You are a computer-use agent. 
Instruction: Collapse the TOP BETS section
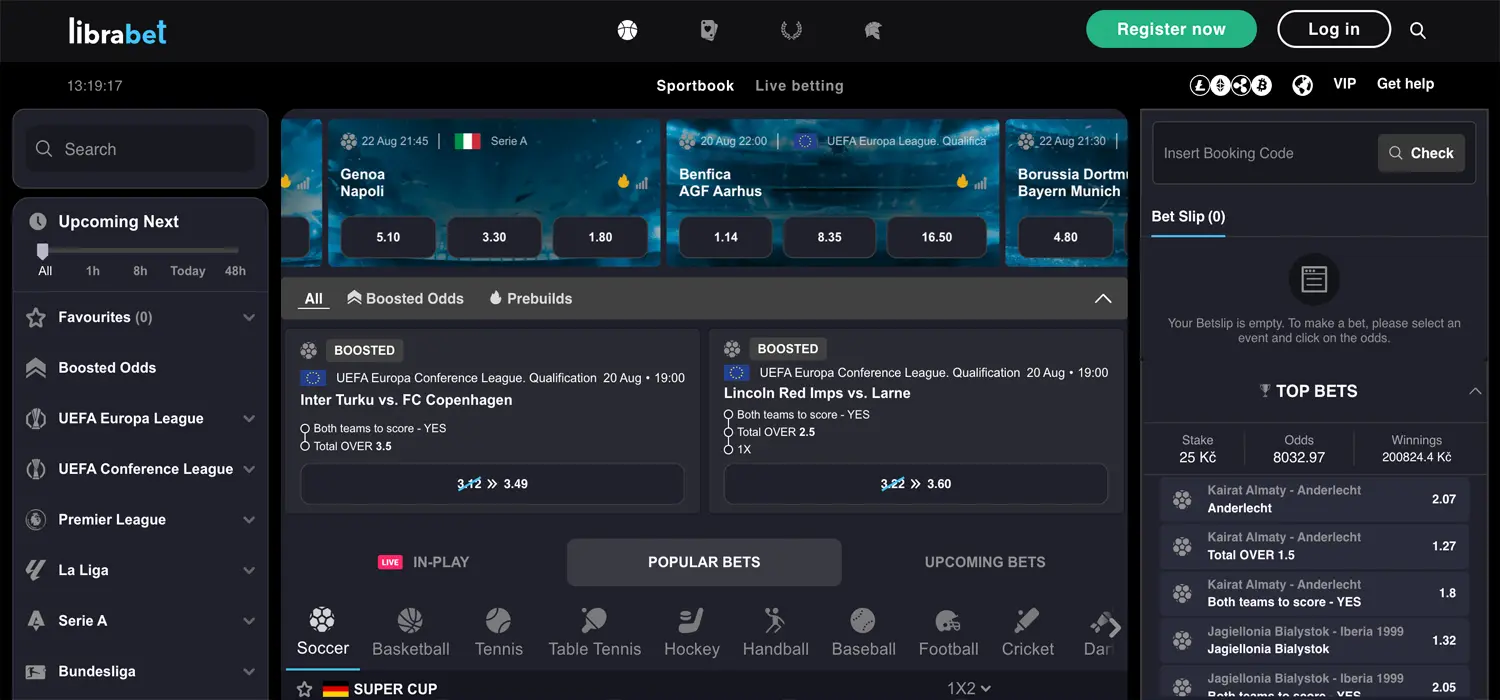coord(1475,391)
